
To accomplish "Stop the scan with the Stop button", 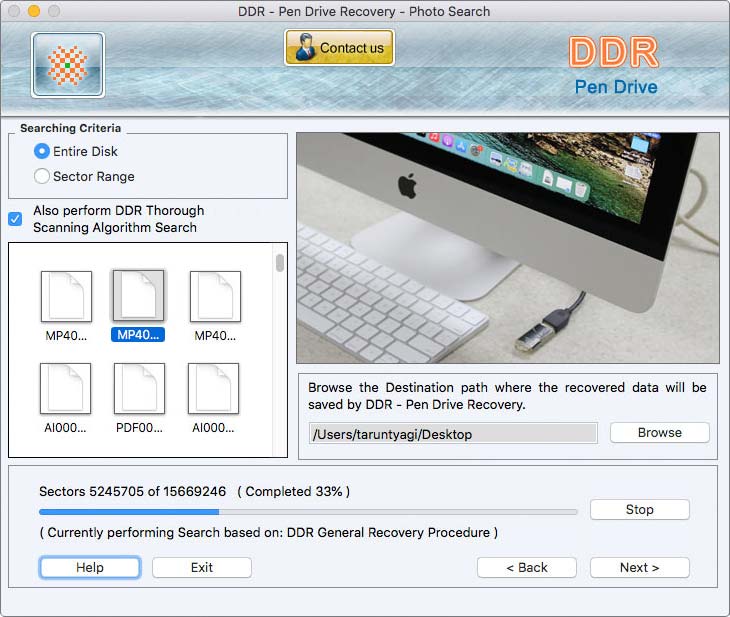I will [x=640, y=509].
